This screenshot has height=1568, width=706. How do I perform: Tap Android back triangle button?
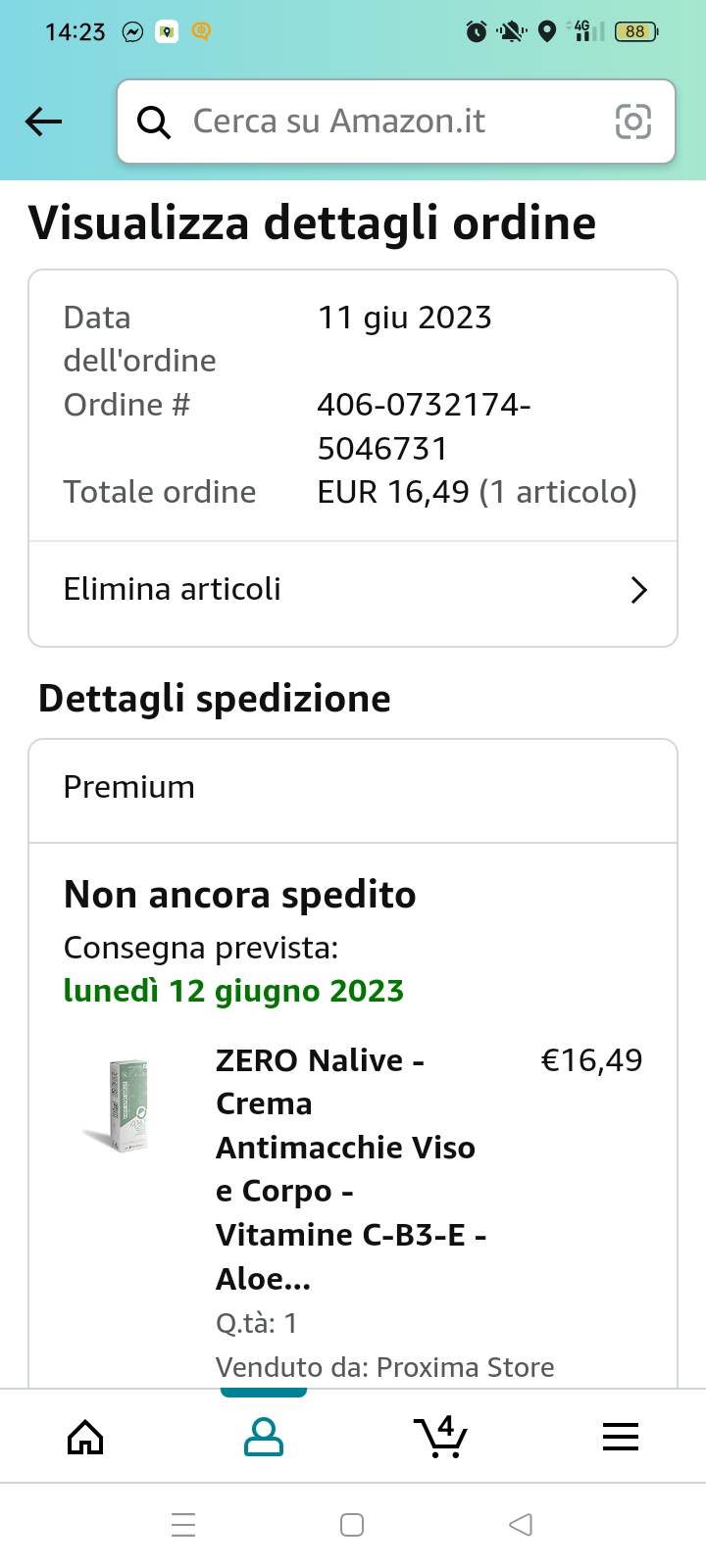coord(521,1525)
